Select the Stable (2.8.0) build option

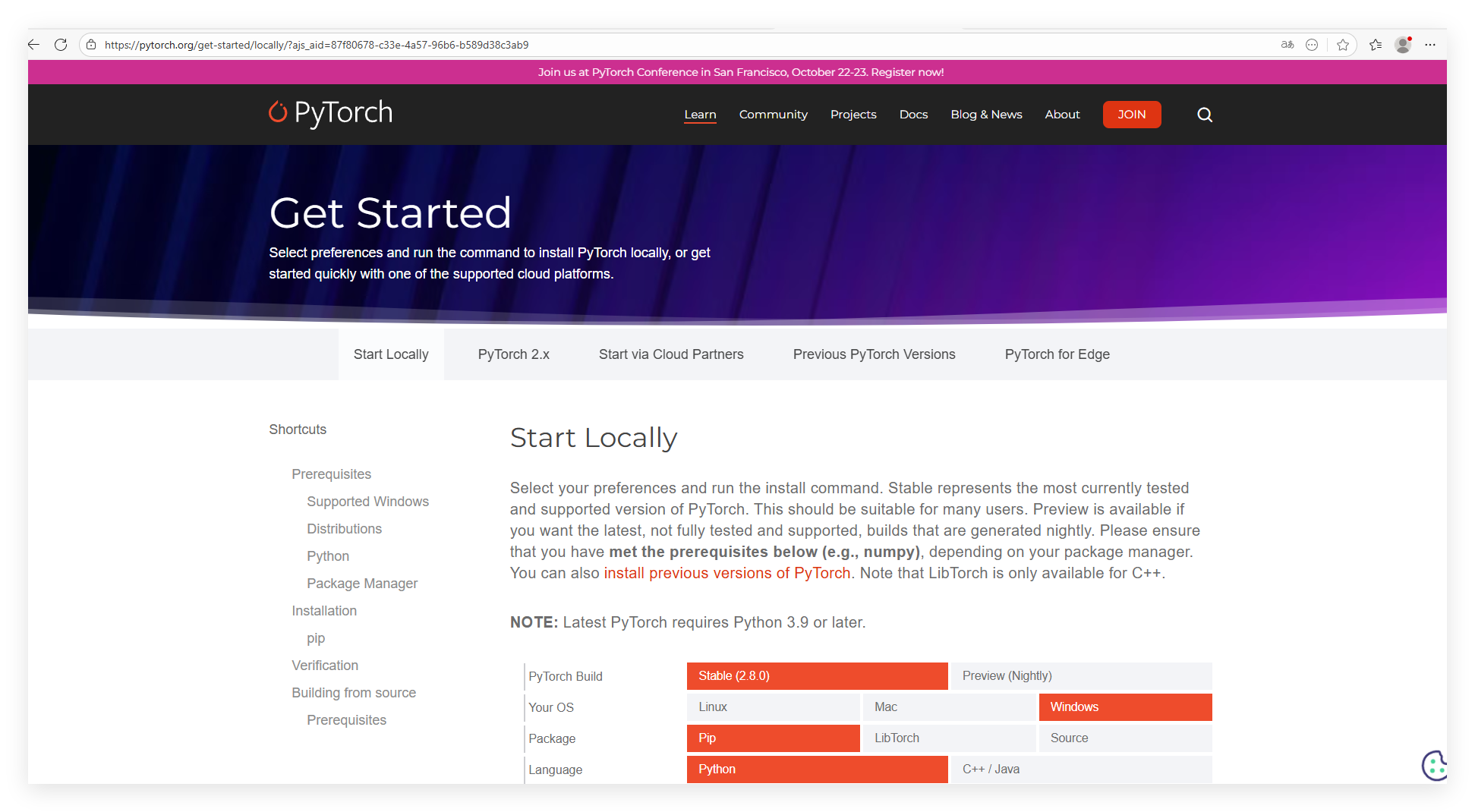coord(817,676)
